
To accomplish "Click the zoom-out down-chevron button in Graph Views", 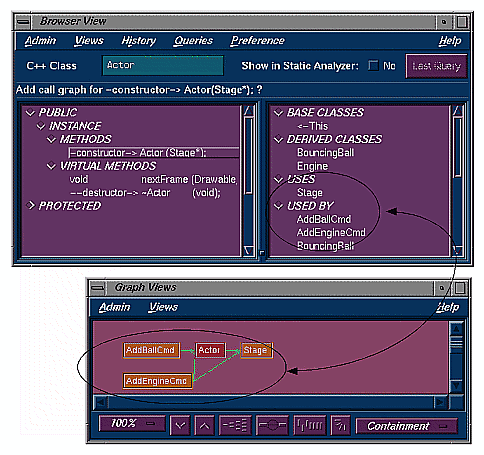I will [x=180, y=425].
